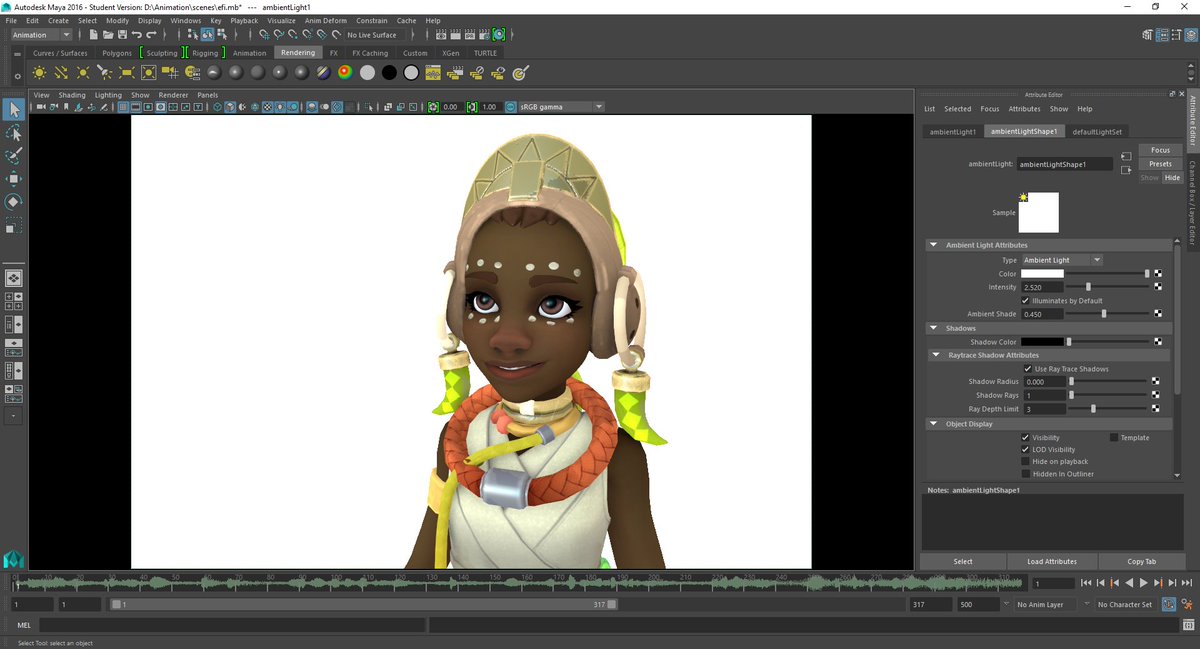This screenshot has height=649, width=1200.
Task: Click the Select button at bottom
Action: click(963, 561)
